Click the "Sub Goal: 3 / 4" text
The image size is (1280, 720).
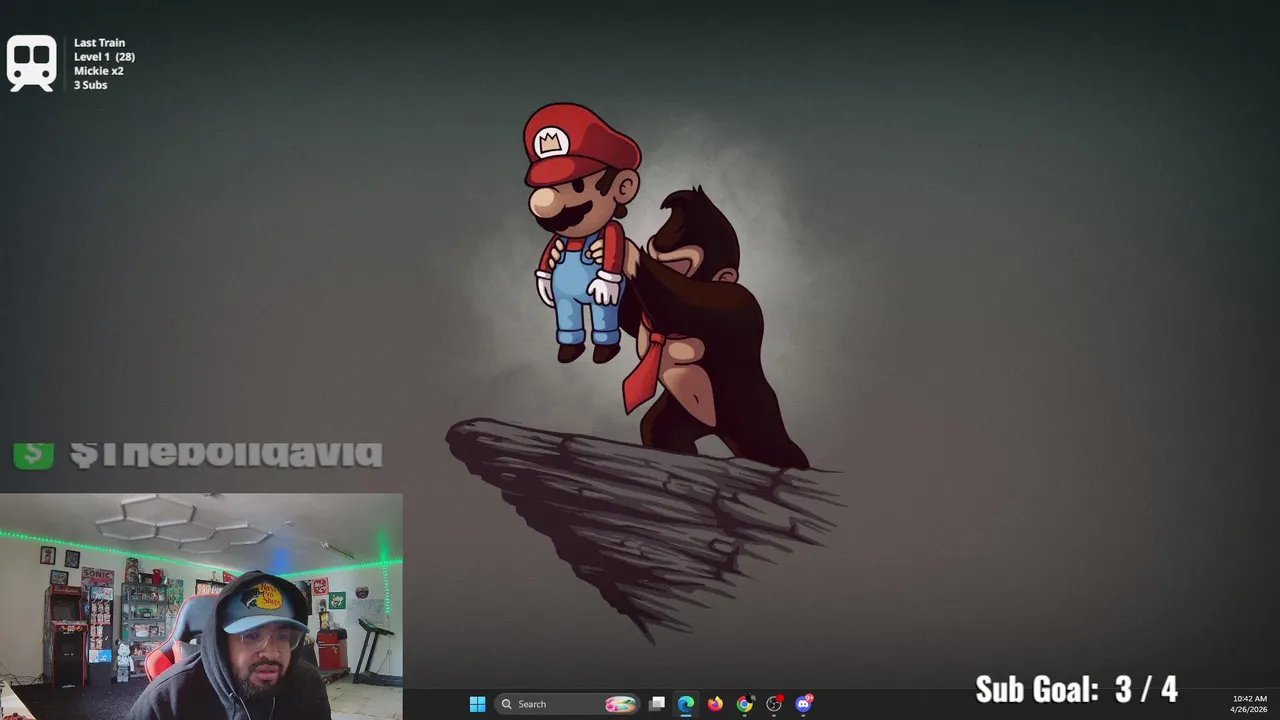[x=1076, y=689]
